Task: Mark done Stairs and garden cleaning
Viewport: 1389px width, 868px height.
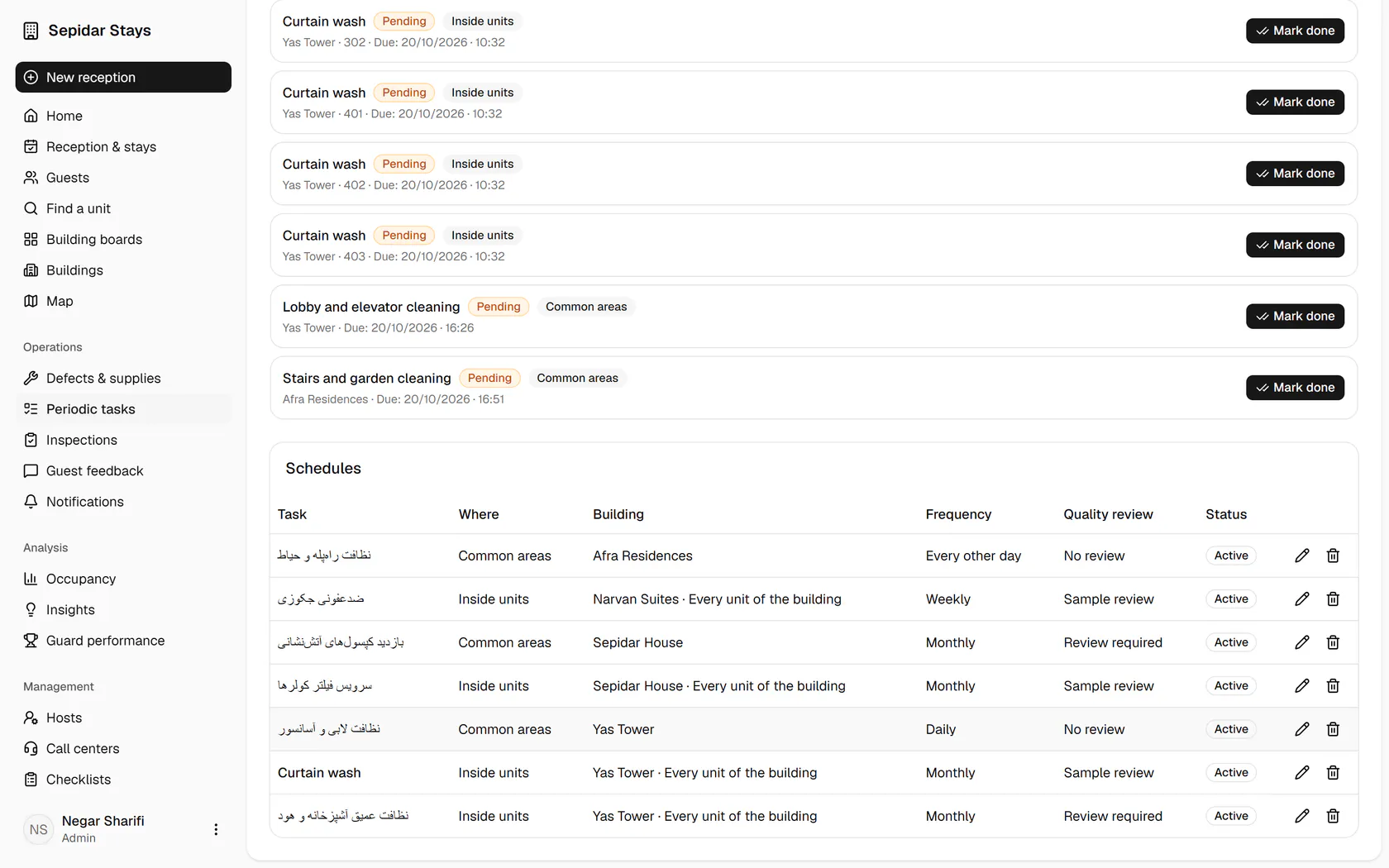Action: (x=1295, y=388)
